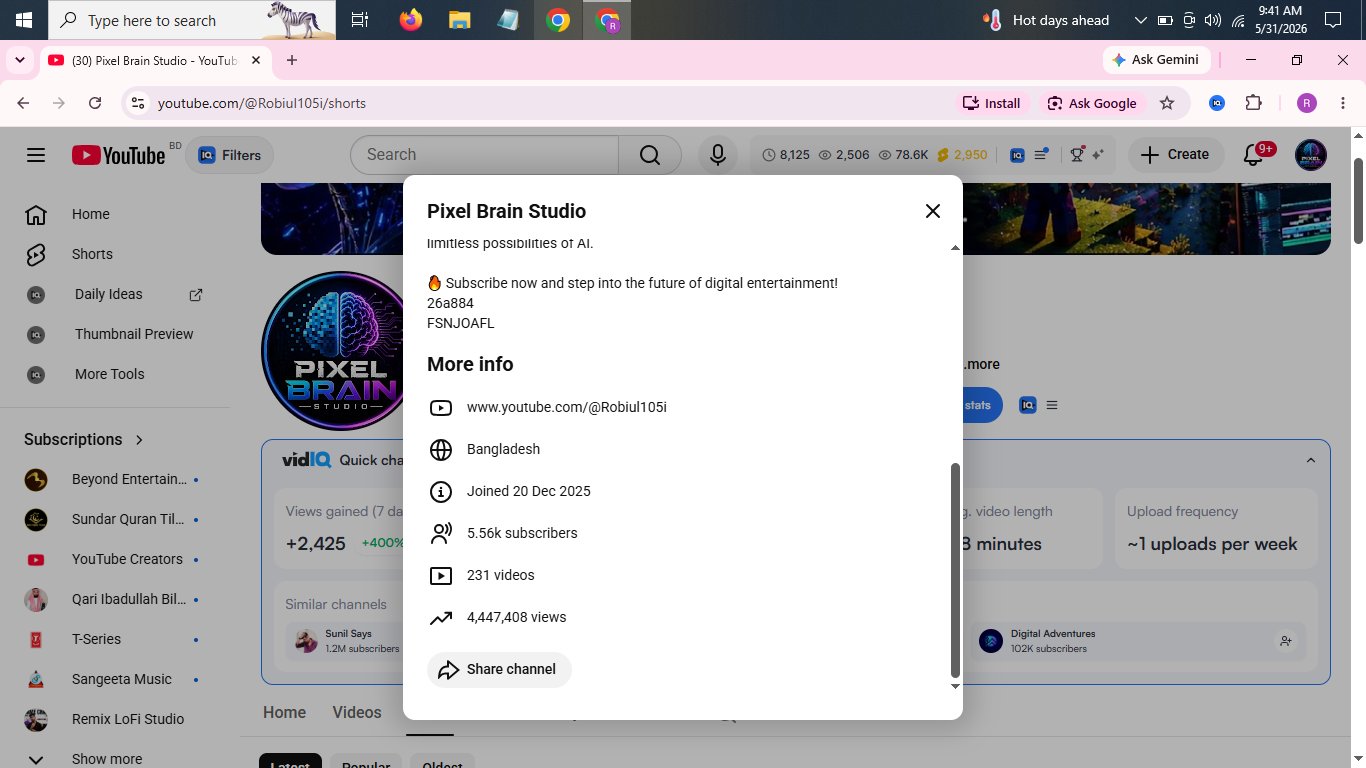The width and height of the screenshot is (1366, 768).
Task: Click the YouTube logo
Action: tap(119, 155)
